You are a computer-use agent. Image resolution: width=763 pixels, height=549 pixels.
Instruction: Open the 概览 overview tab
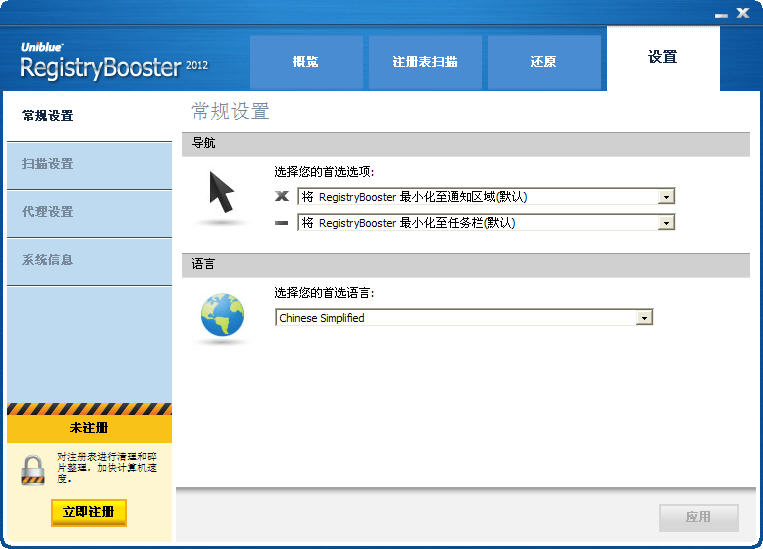click(306, 62)
